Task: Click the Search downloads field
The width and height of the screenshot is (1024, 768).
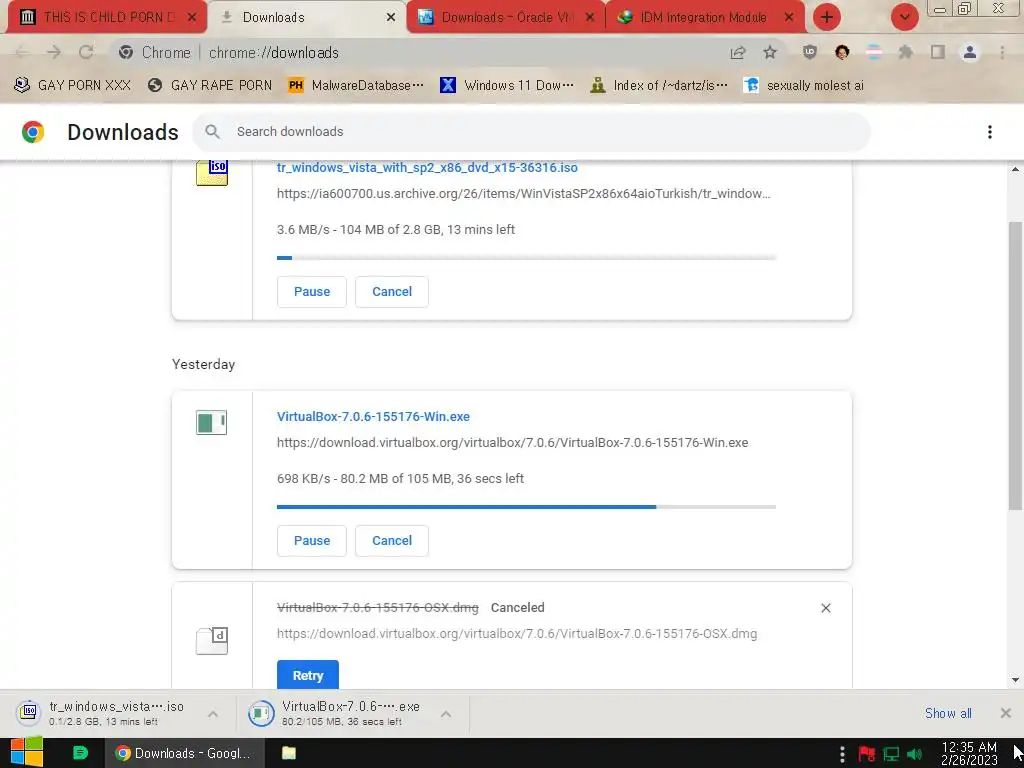Action: (x=531, y=132)
